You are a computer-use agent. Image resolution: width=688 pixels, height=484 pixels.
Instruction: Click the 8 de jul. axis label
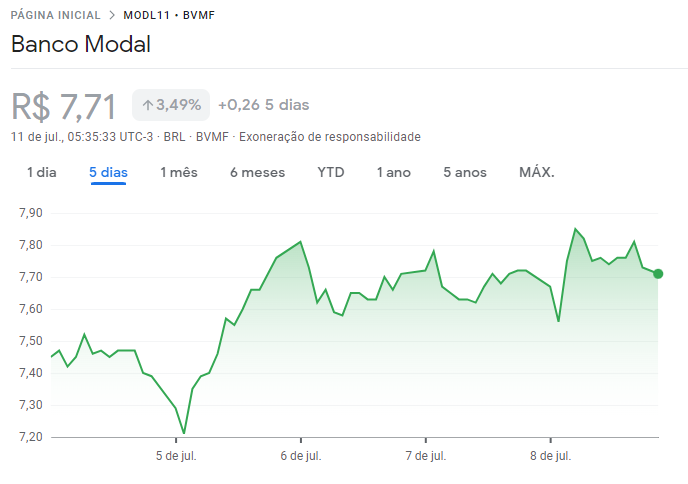coord(551,456)
